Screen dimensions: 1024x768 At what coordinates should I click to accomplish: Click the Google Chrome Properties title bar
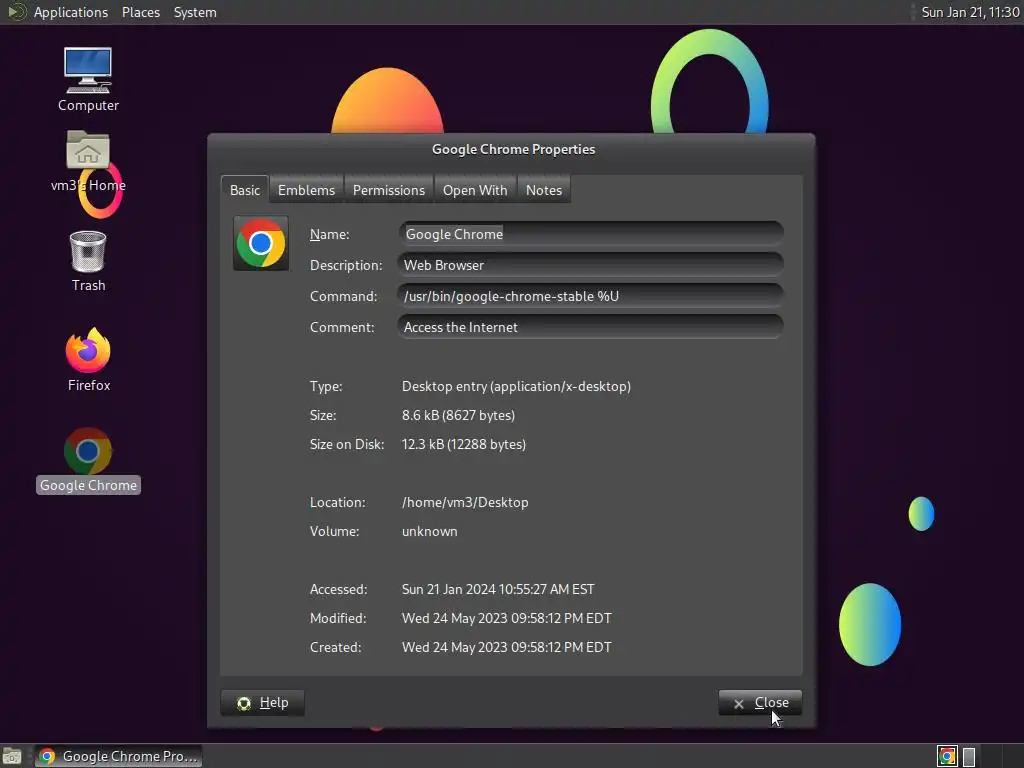point(513,150)
